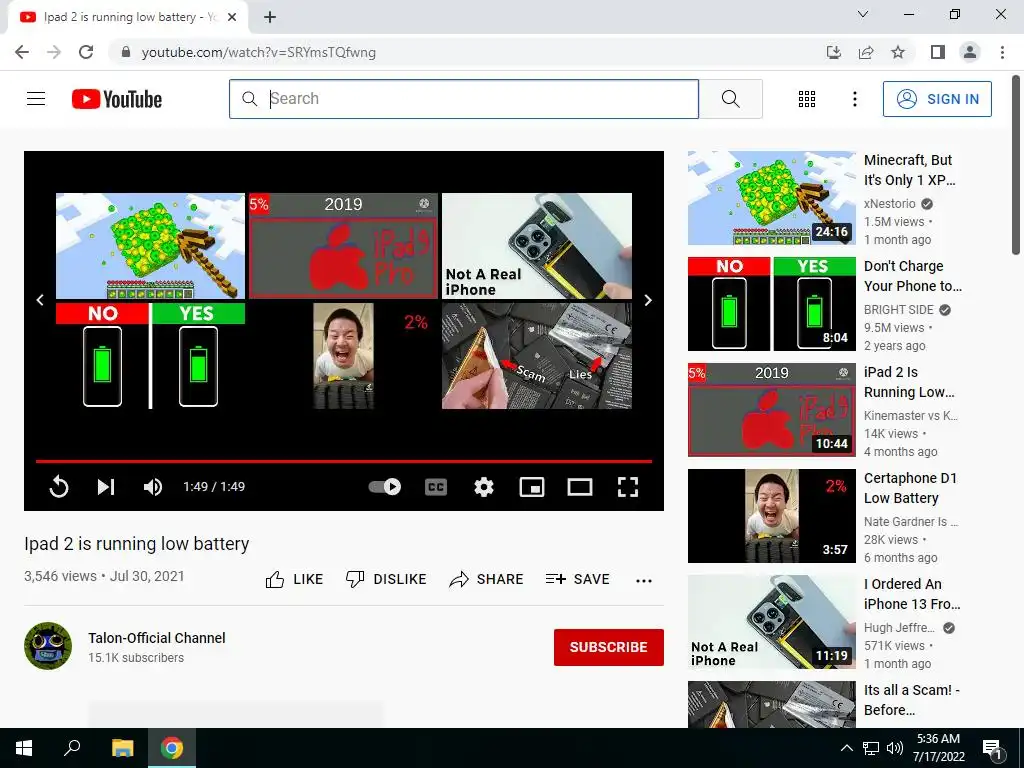This screenshot has height=768, width=1024.
Task: Show hidden tray icons chevron
Action: (846, 748)
